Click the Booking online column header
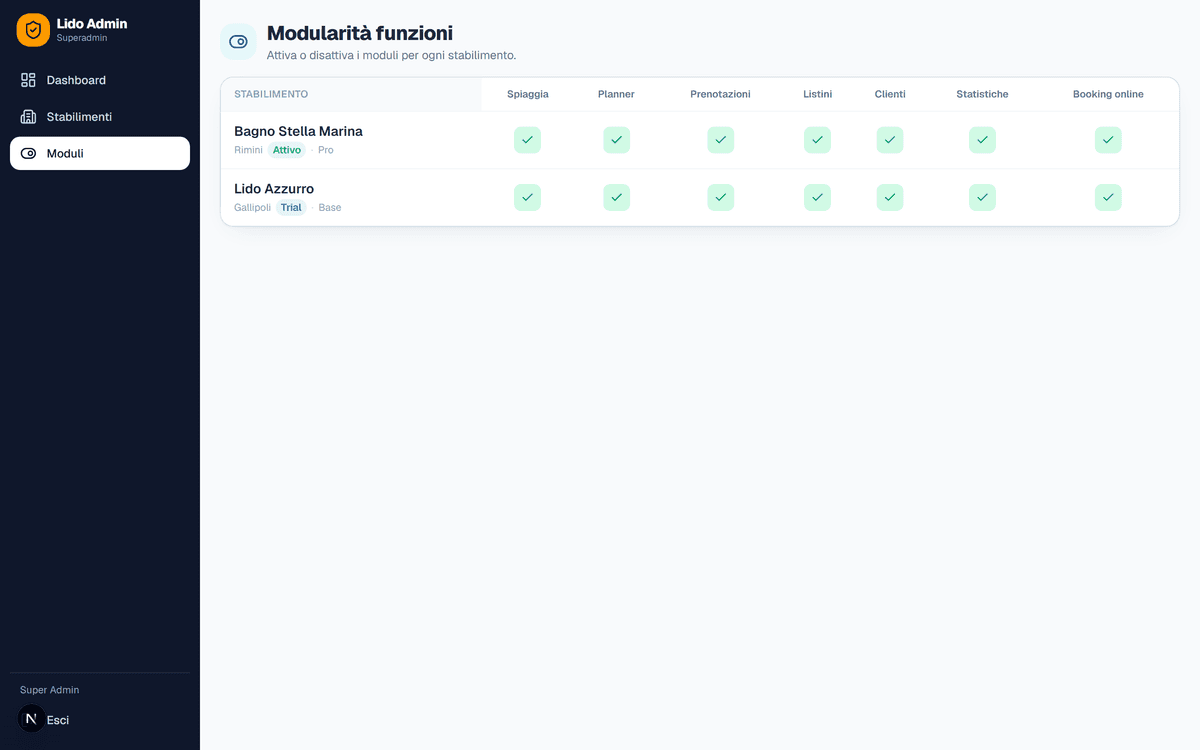Viewport: 1200px width, 750px height. click(1108, 94)
